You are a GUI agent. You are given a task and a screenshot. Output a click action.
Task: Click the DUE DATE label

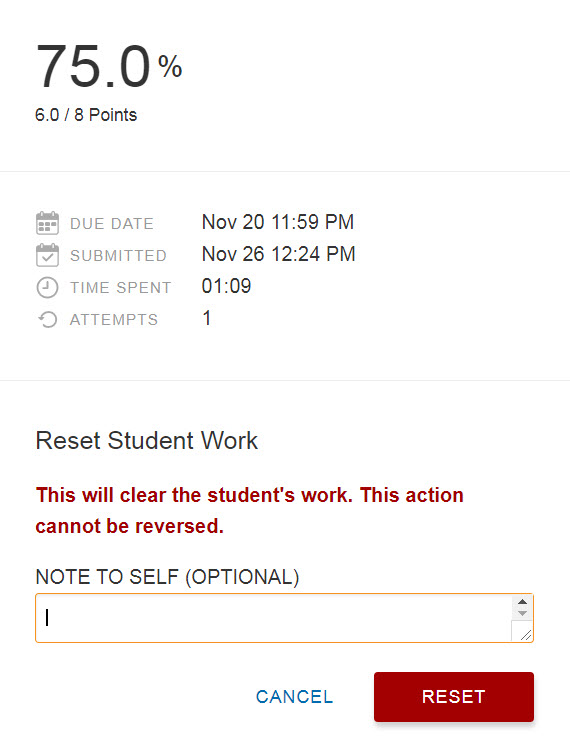(x=112, y=224)
